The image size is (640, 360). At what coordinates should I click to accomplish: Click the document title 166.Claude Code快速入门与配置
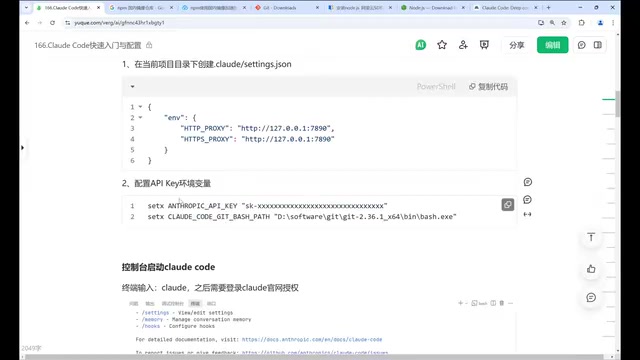[x=88, y=45]
